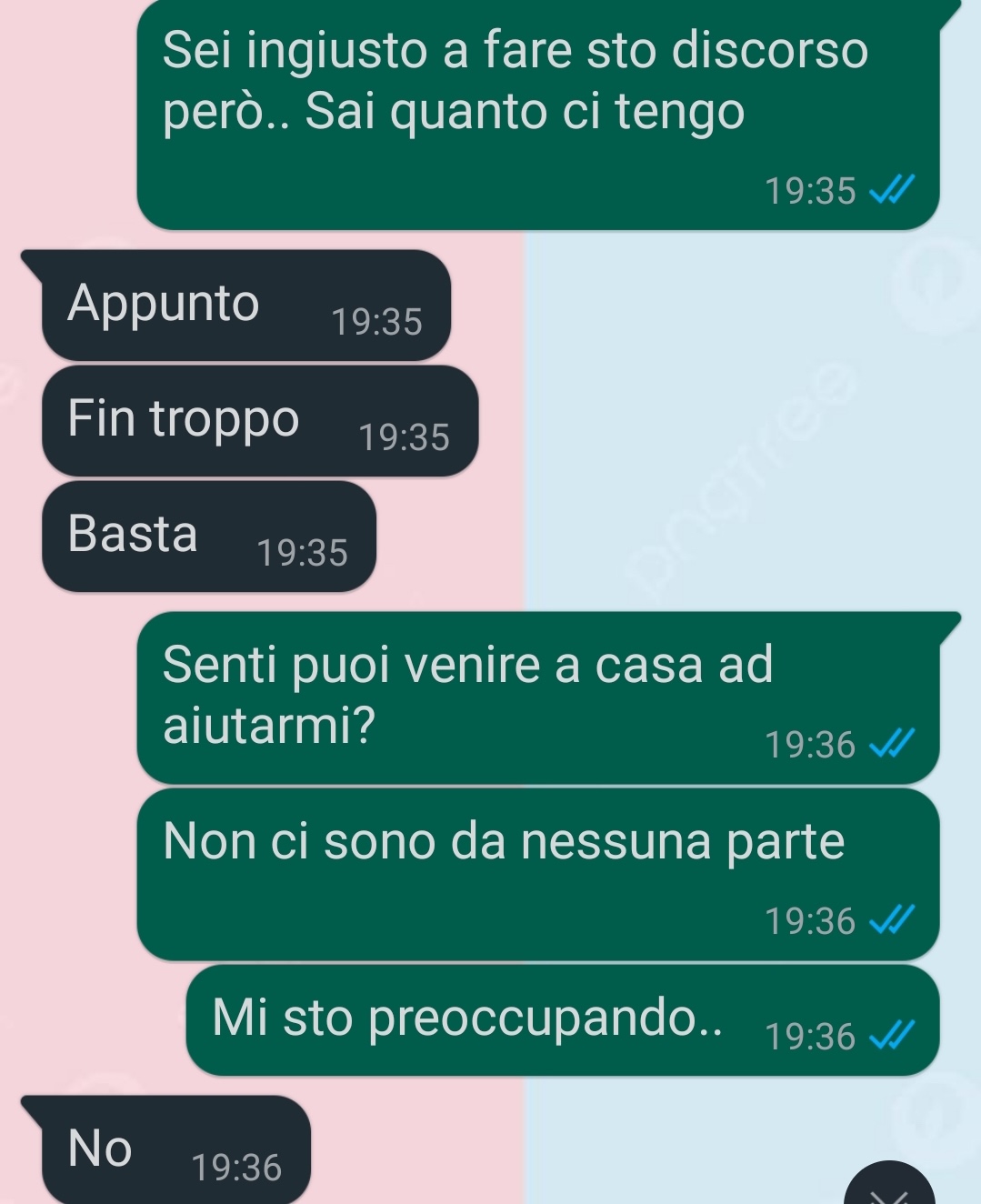Tap read checkmarks on 'Sei ingiusto' message

[891, 190]
